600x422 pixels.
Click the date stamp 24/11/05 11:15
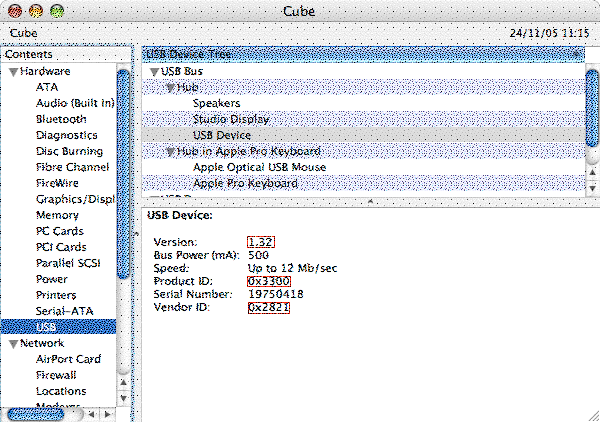(x=549, y=33)
